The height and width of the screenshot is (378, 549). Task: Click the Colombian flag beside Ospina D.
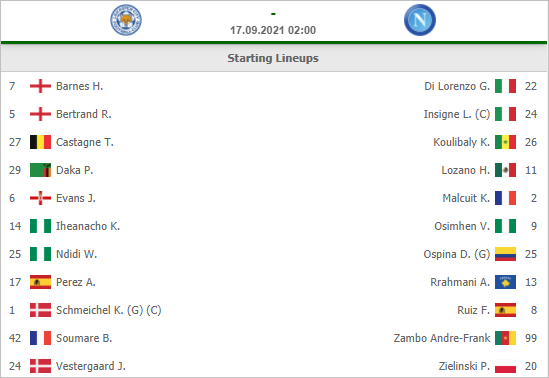coord(505,254)
